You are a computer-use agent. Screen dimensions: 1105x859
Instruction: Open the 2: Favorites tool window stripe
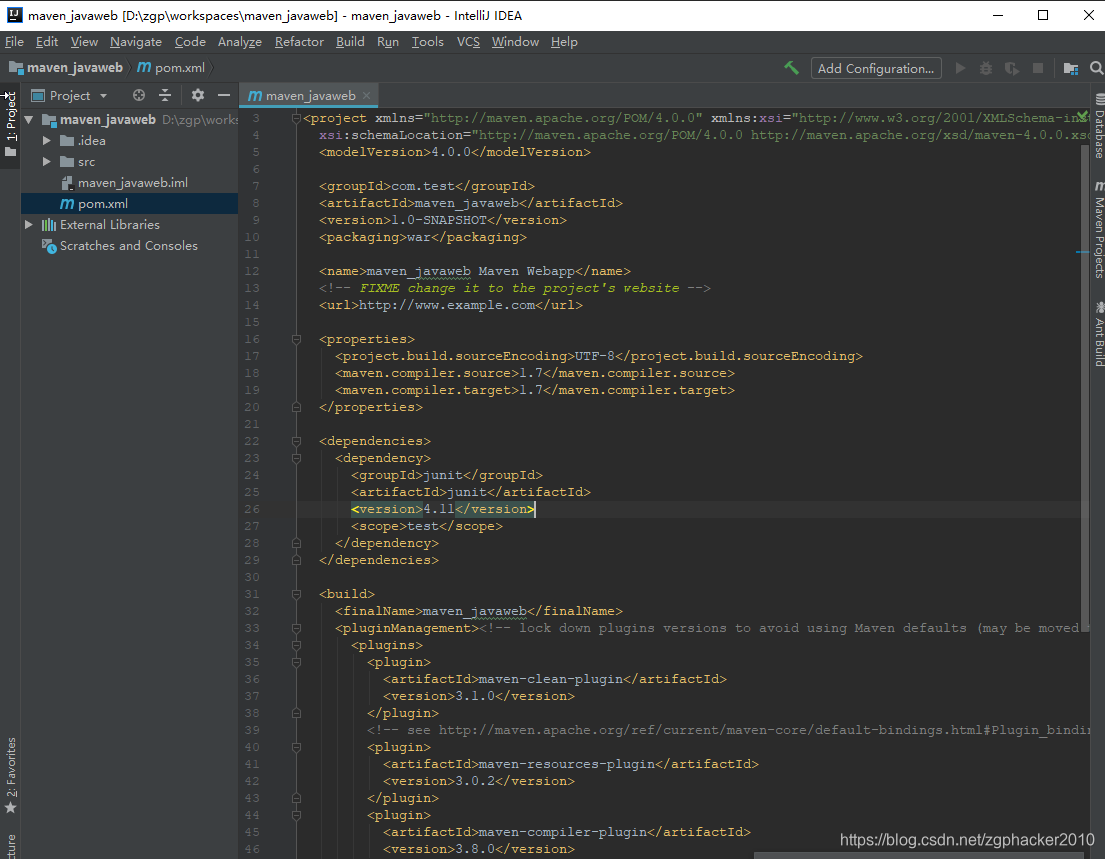pyautogui.click(x=11, y=775)
